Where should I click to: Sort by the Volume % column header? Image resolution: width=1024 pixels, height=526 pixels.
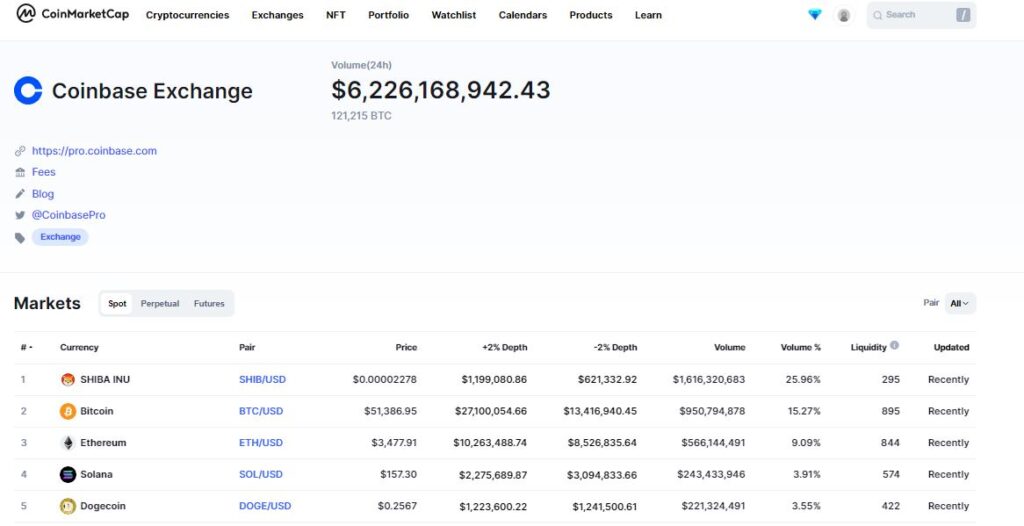click(x=801, y=348)
